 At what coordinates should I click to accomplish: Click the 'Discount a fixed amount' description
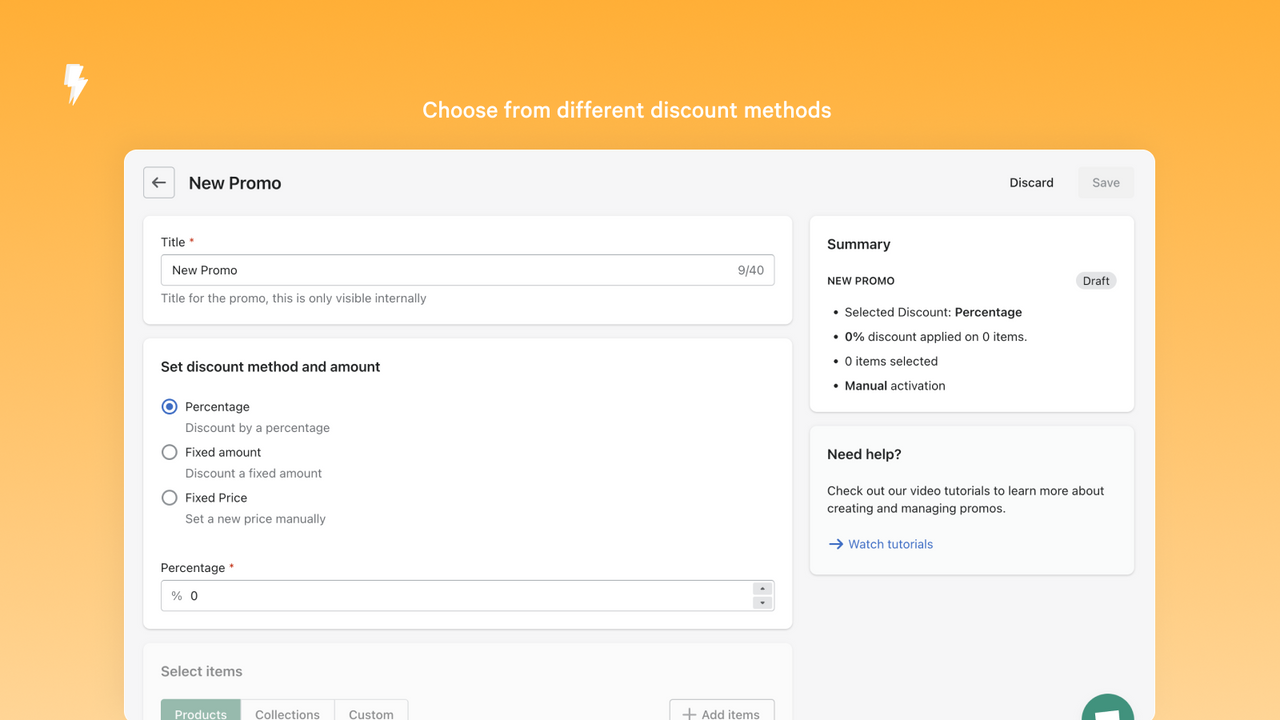[253, 473]
